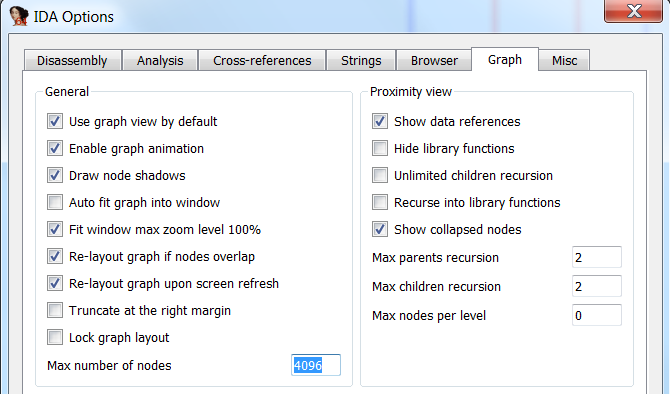This screenshot has height=394, width=670.
Task: Check the Lock graph layout option
Action: tap(55, 337)
